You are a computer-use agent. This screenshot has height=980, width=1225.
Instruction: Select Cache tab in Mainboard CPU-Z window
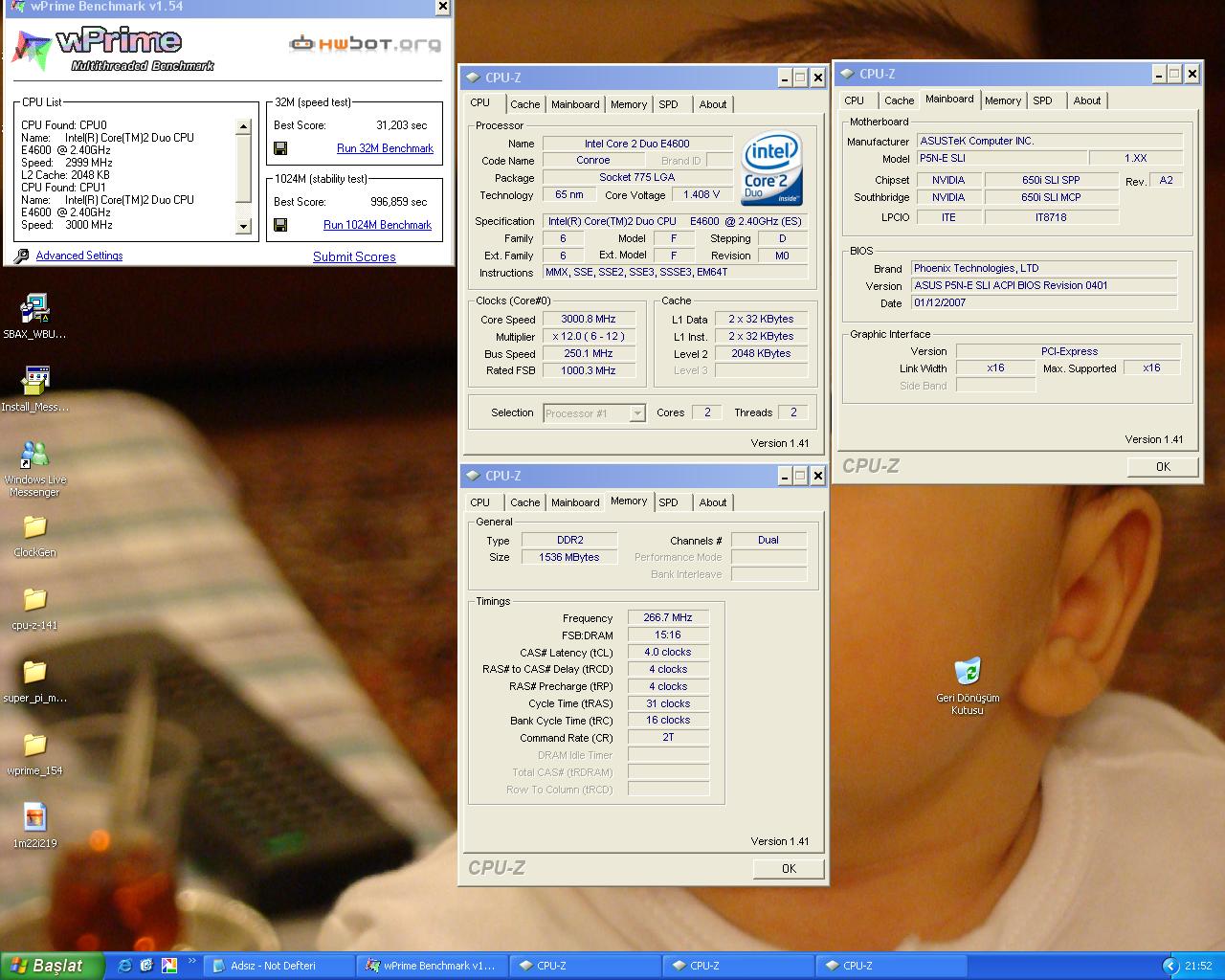click(x=899, y=100)
